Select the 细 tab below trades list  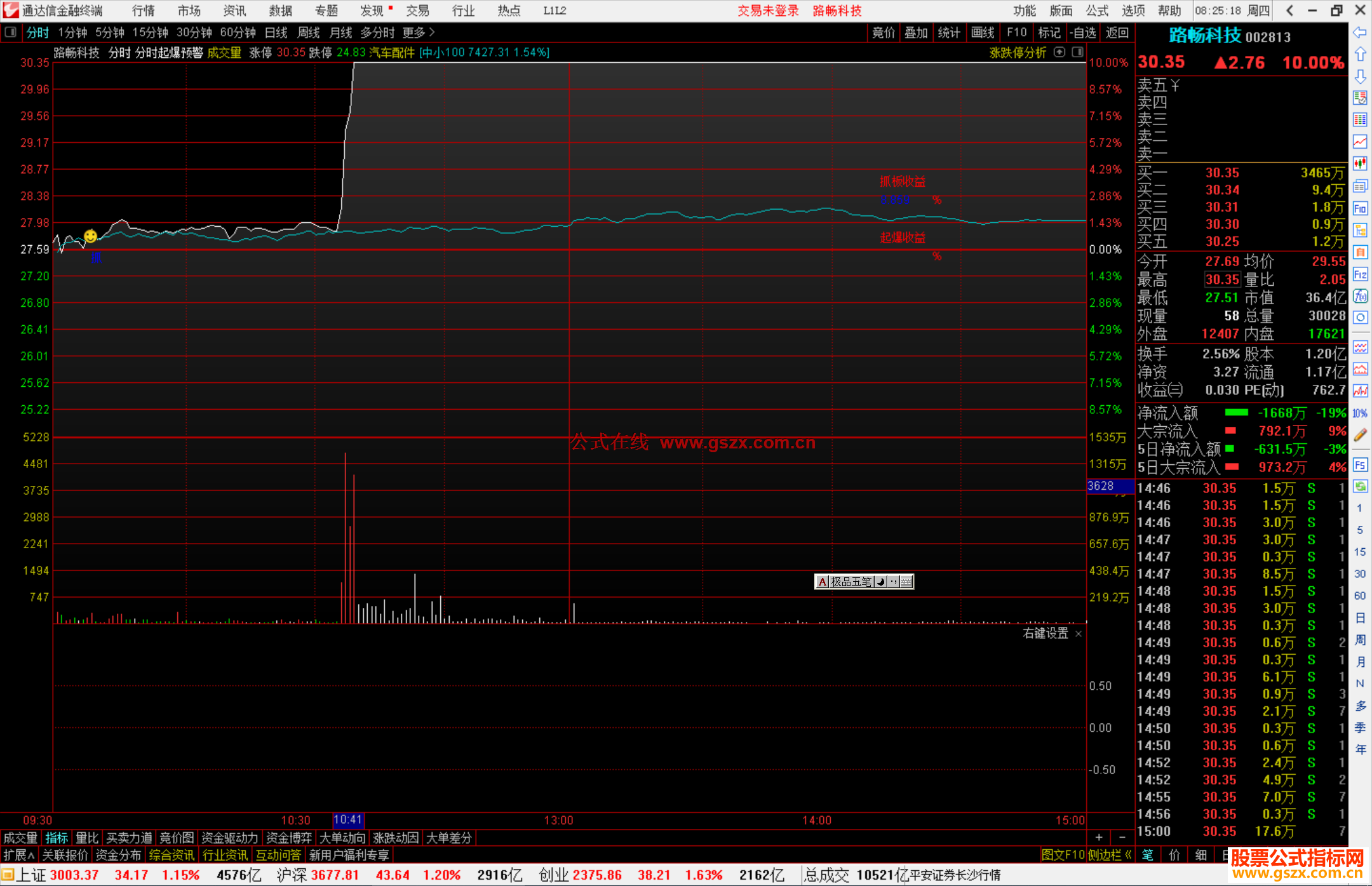1200,855
